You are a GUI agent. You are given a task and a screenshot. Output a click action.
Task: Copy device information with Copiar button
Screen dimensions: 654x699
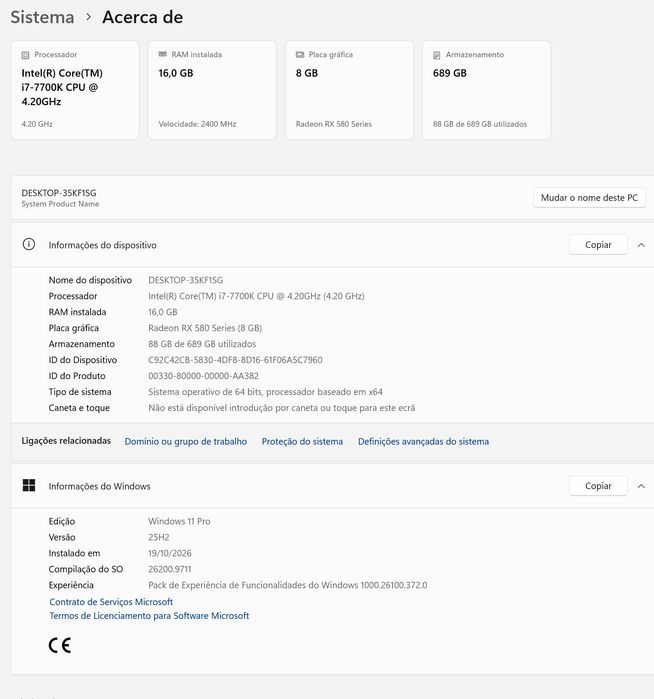click(x=598, y=245)
